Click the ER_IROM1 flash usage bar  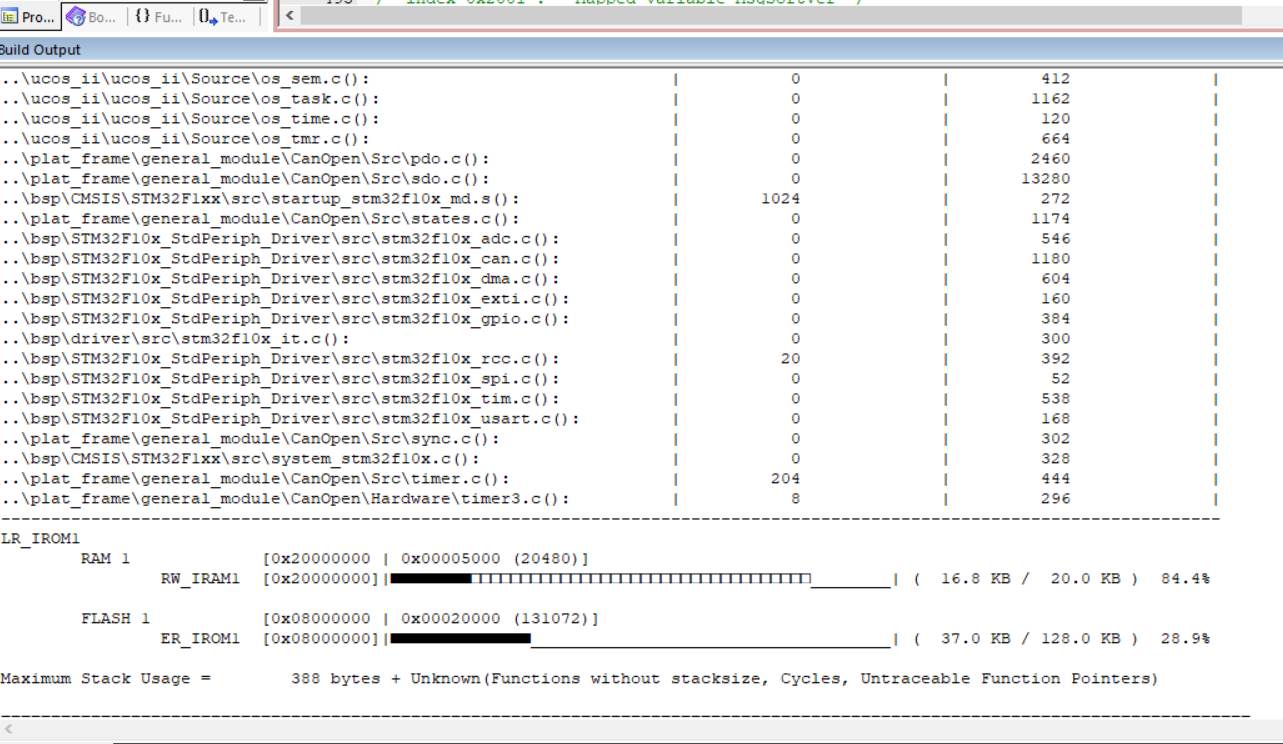click(x=640, y=638)
